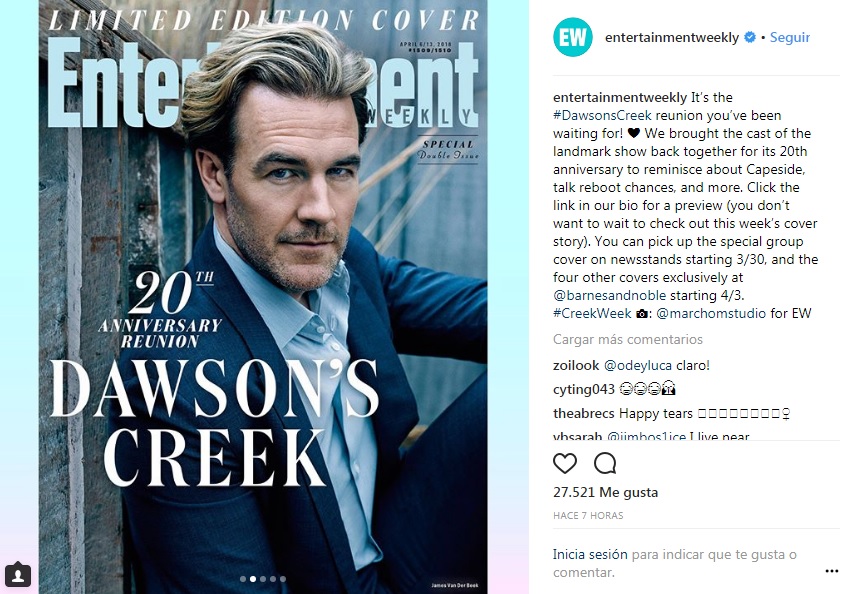Click the verified badge next to entertainmentweekly
This screenshot has height=594, width=844.
pyautogui.click(x=749, y=37)
